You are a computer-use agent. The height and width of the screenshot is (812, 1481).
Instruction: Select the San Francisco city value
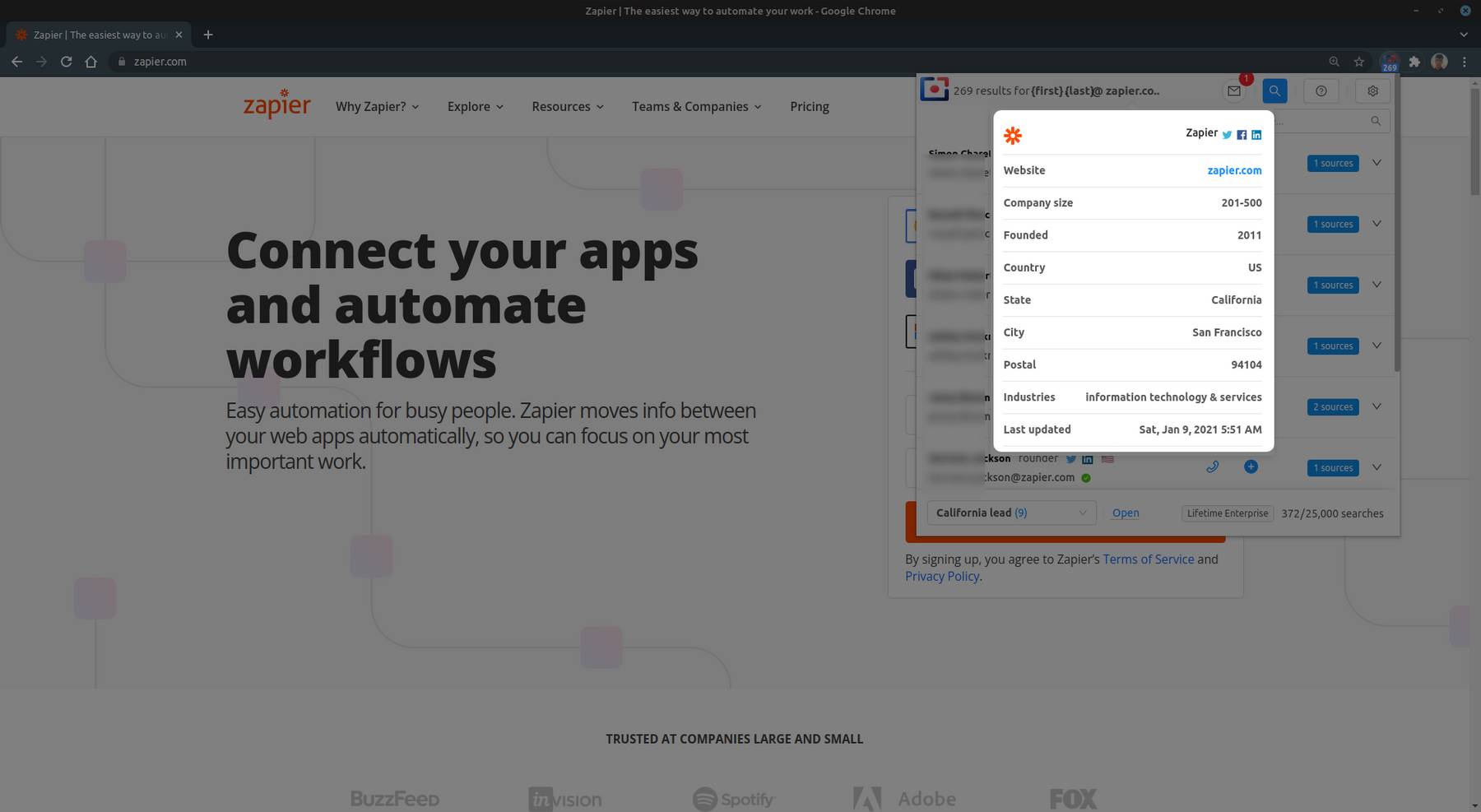(x=1227, y=332)
